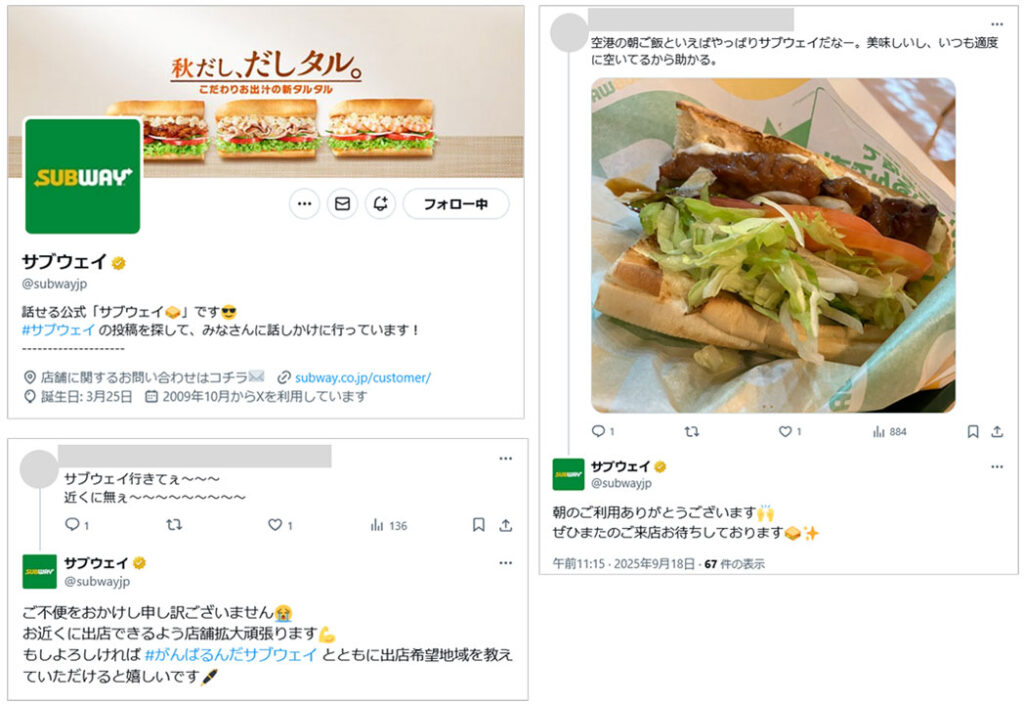Open more menu on Subway's apology reply
This screenshot has height=704, width=1024.
pyautogui.click(x=505, y=563)
